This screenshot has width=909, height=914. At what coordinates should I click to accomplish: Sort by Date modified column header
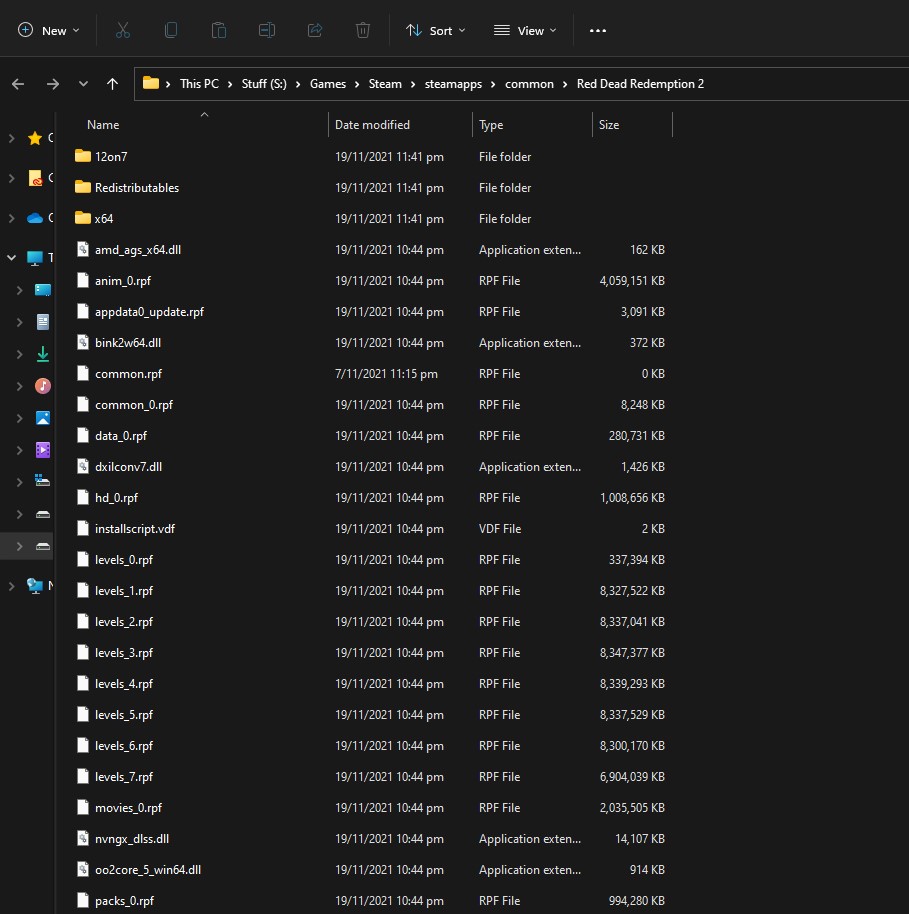[x=401, y=125]
